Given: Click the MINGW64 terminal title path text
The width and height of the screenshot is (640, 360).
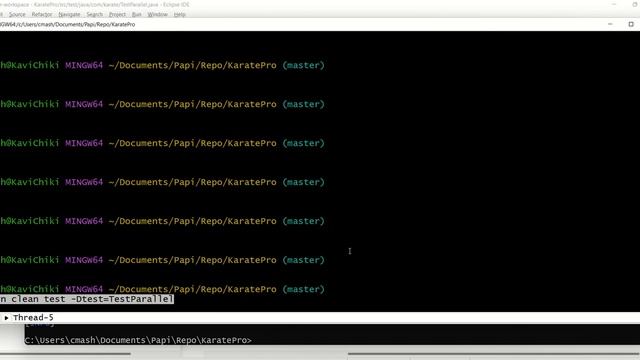Looking at the screenshot, I should 67,24.
